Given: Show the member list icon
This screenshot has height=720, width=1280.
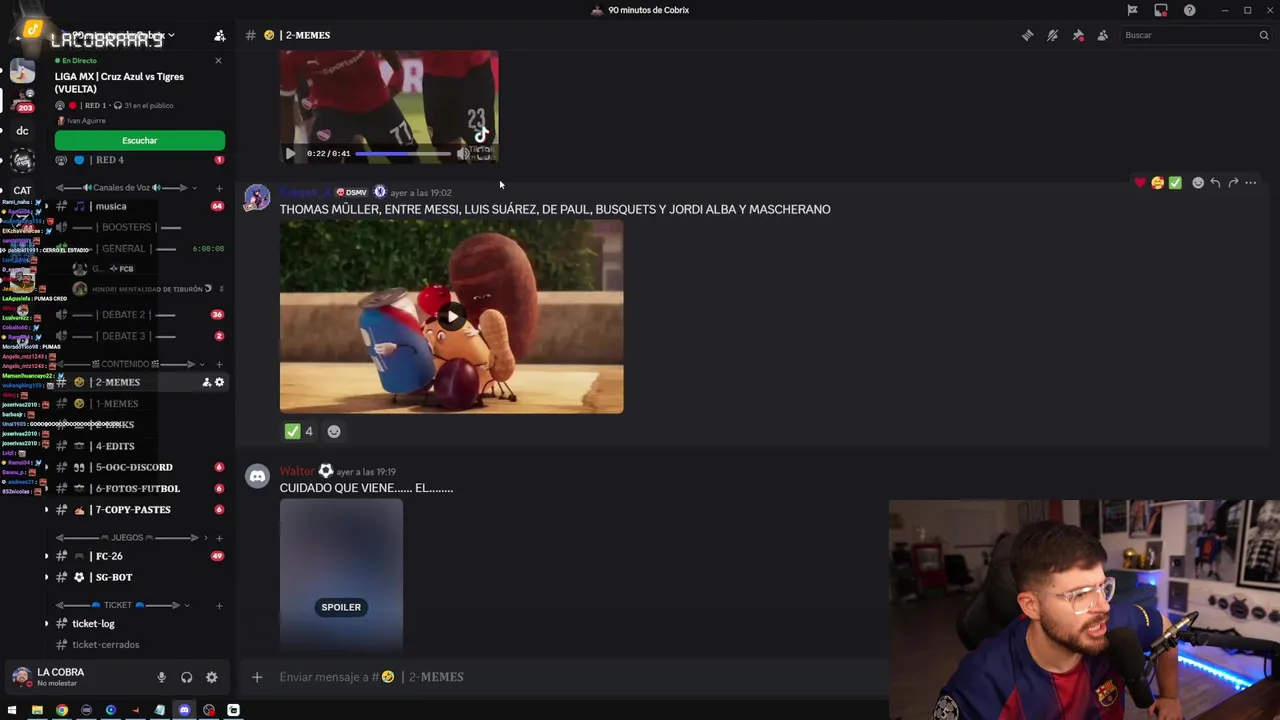Looking at the screenshot, I should pos(1102,35).
